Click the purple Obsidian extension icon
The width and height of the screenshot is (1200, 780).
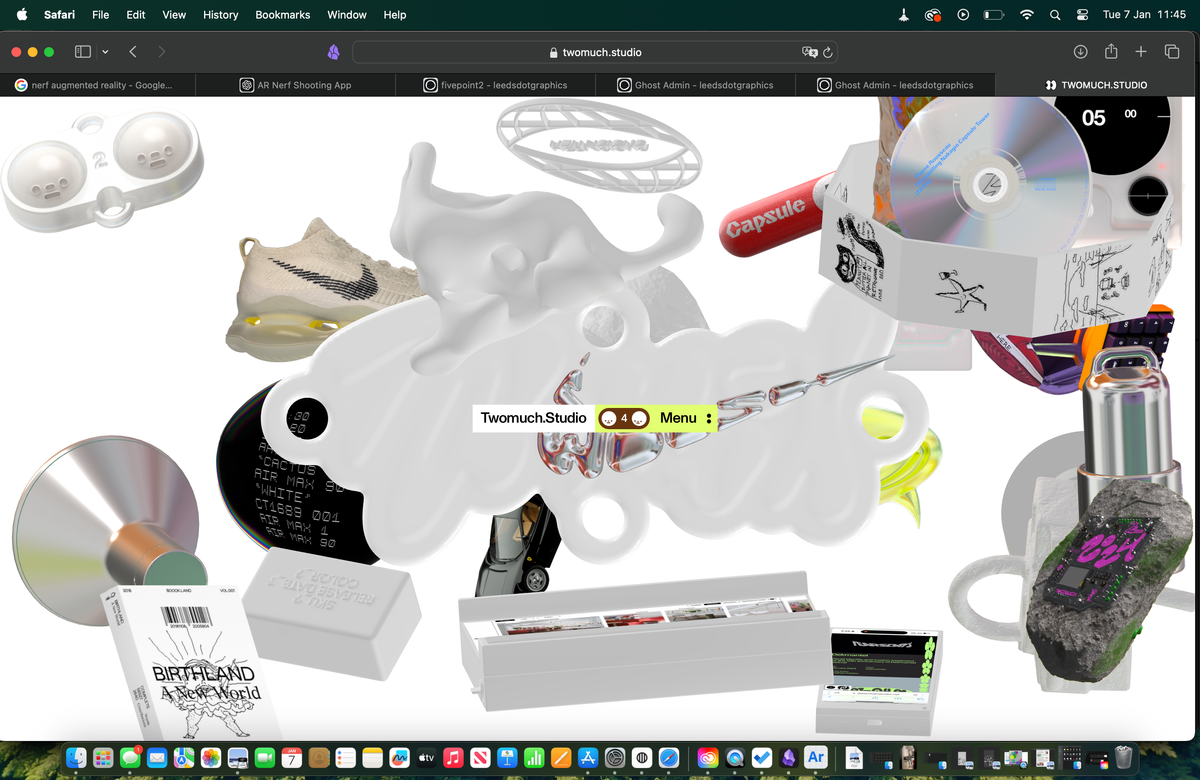click(334, 52)
